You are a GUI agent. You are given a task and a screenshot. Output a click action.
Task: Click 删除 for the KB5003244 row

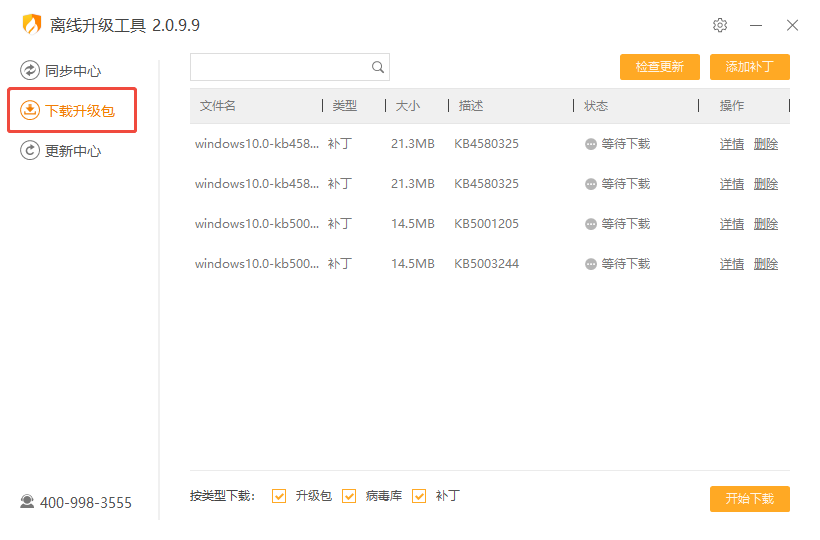tap(766, 264)
